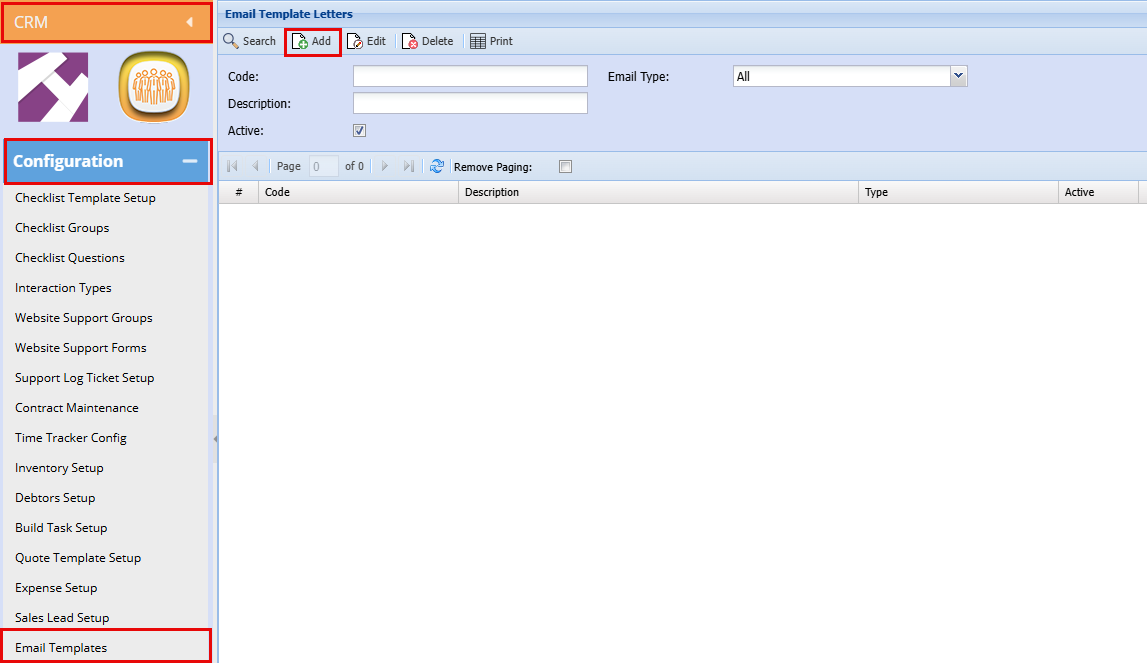Image resolution: width=1147 pixels, height=663 pixels.
Task: Click the Delete document icon
Action: point(410,42)
